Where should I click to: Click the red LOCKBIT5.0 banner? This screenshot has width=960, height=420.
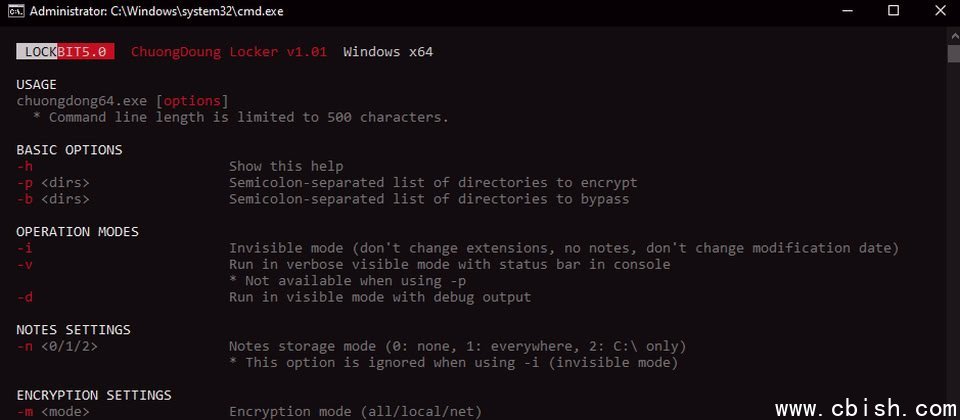click(x=66, y=51)
